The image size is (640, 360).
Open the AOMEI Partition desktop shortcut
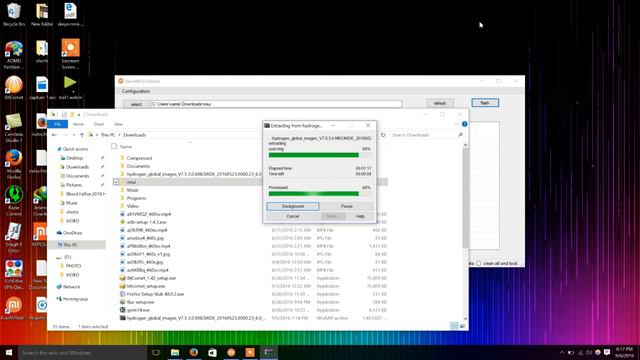tap(13, 54)
